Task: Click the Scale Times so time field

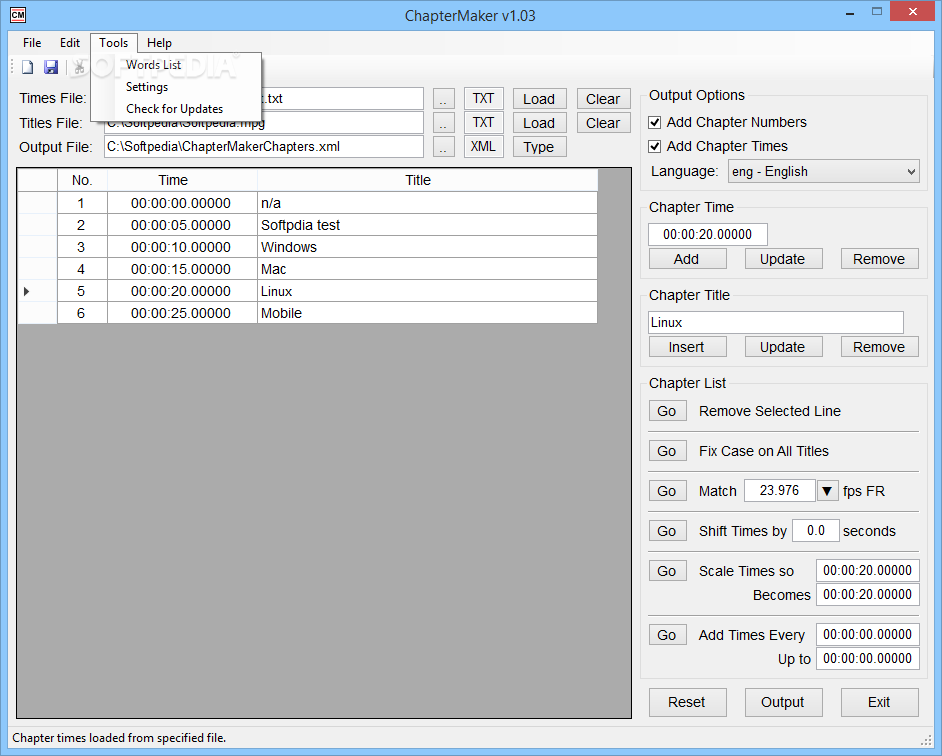Action: [x=868, y=571]
